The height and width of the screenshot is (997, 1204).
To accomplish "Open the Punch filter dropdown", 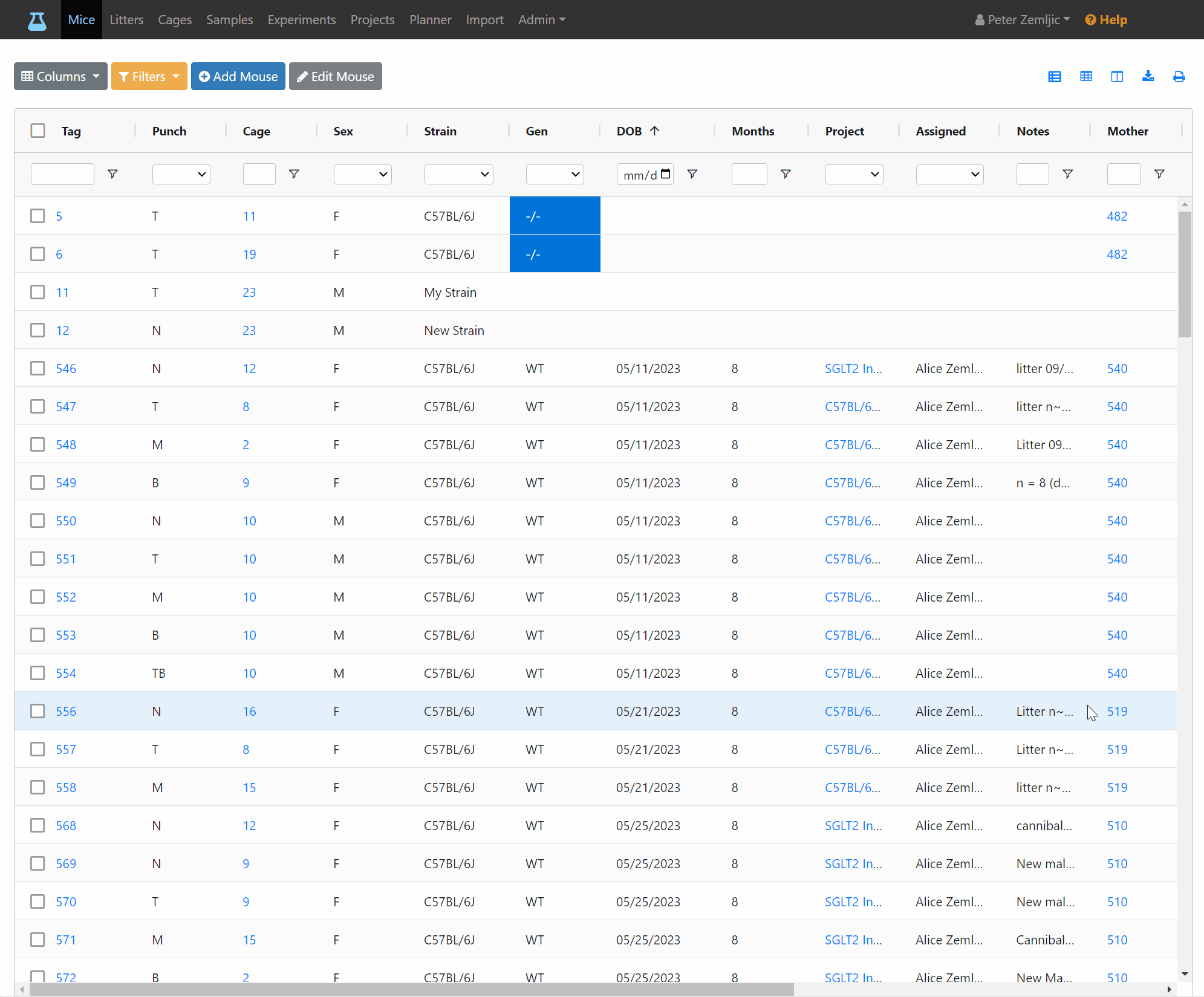I will [x=181, y=174].
